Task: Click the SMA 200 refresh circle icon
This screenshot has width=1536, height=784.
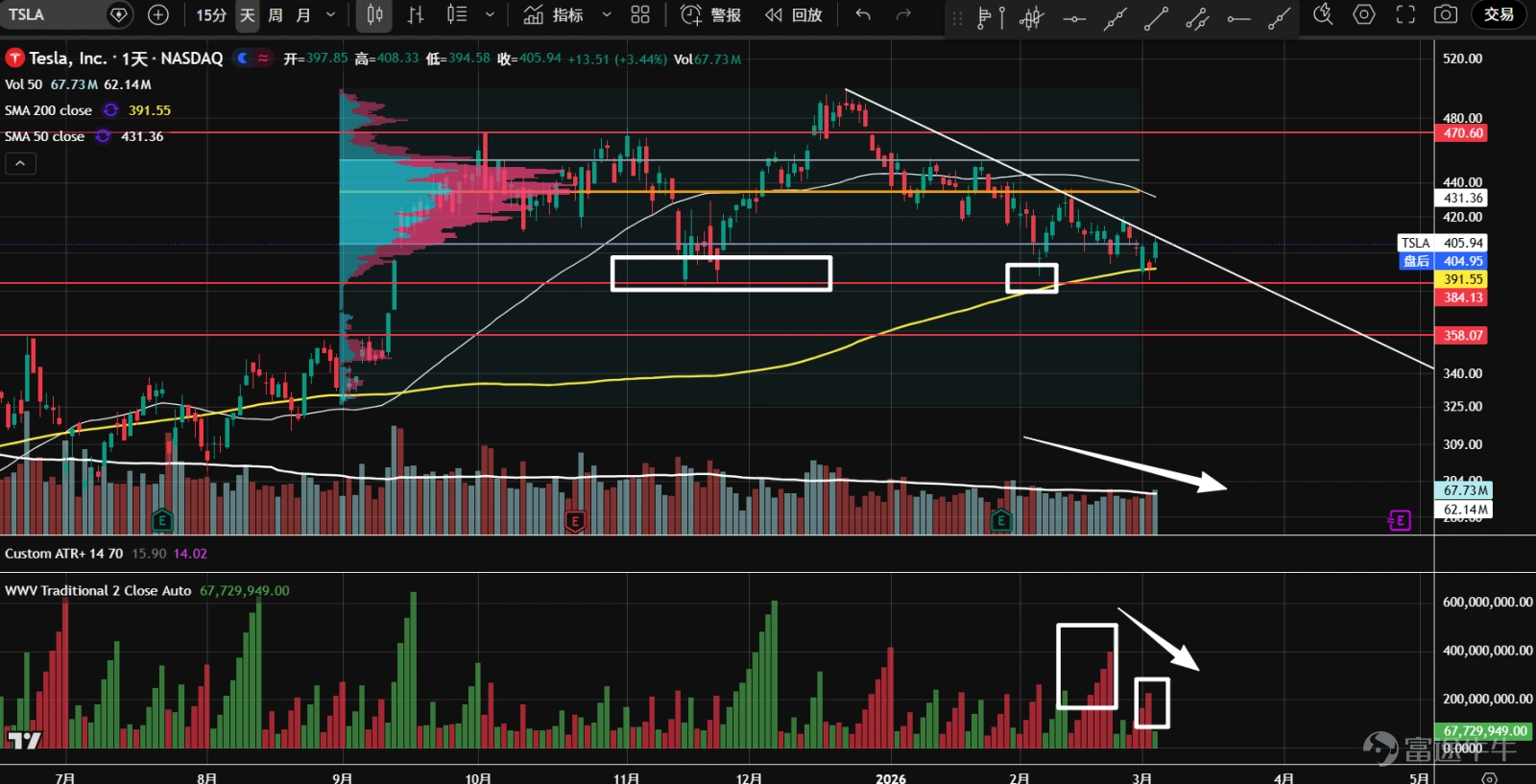Action: [x=110, y=110]
